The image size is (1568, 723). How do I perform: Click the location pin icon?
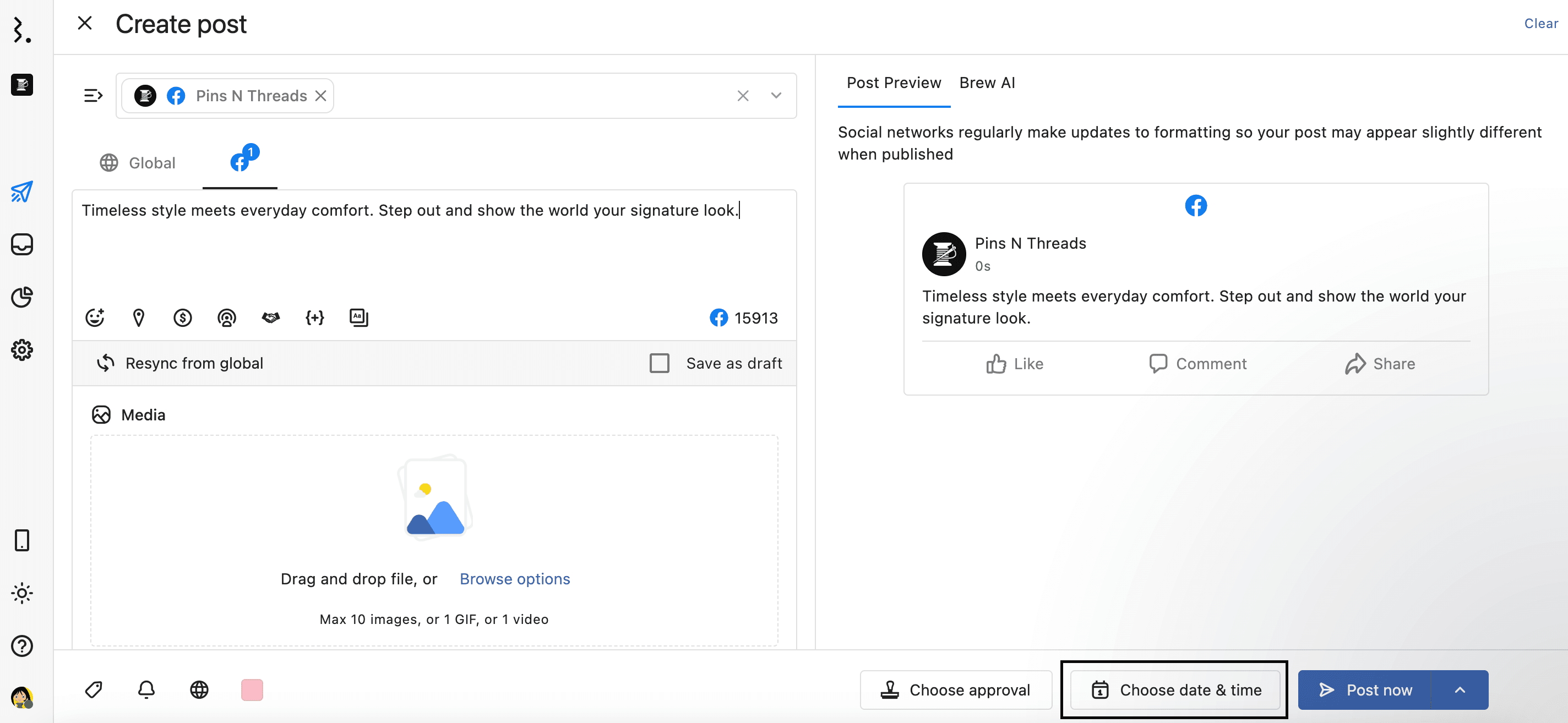(x=139, y=317)
